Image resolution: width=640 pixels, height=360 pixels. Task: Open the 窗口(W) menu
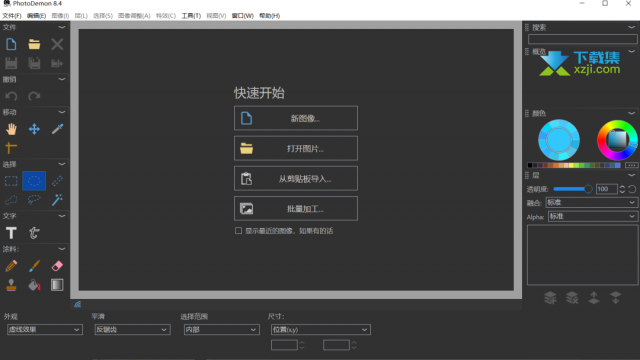243,16
